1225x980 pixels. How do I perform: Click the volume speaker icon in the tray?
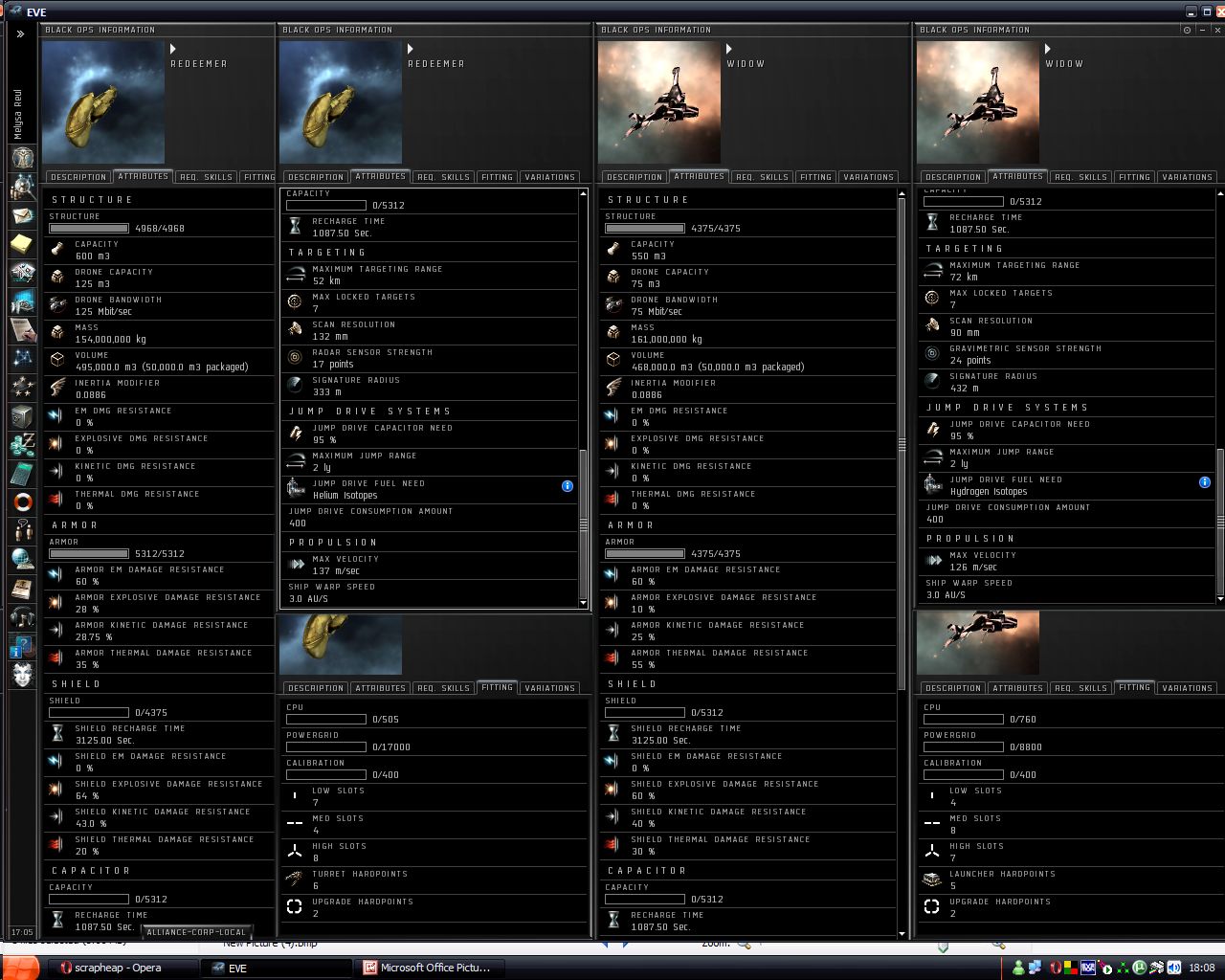click(x=1173, y=968)
